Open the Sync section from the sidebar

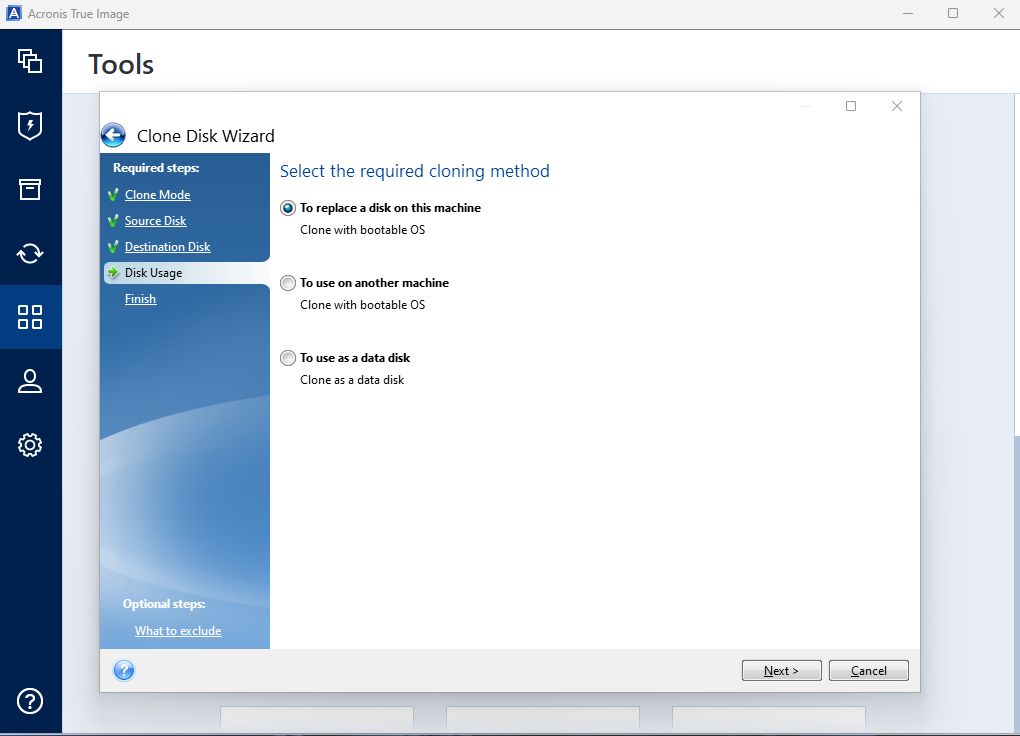30,253
